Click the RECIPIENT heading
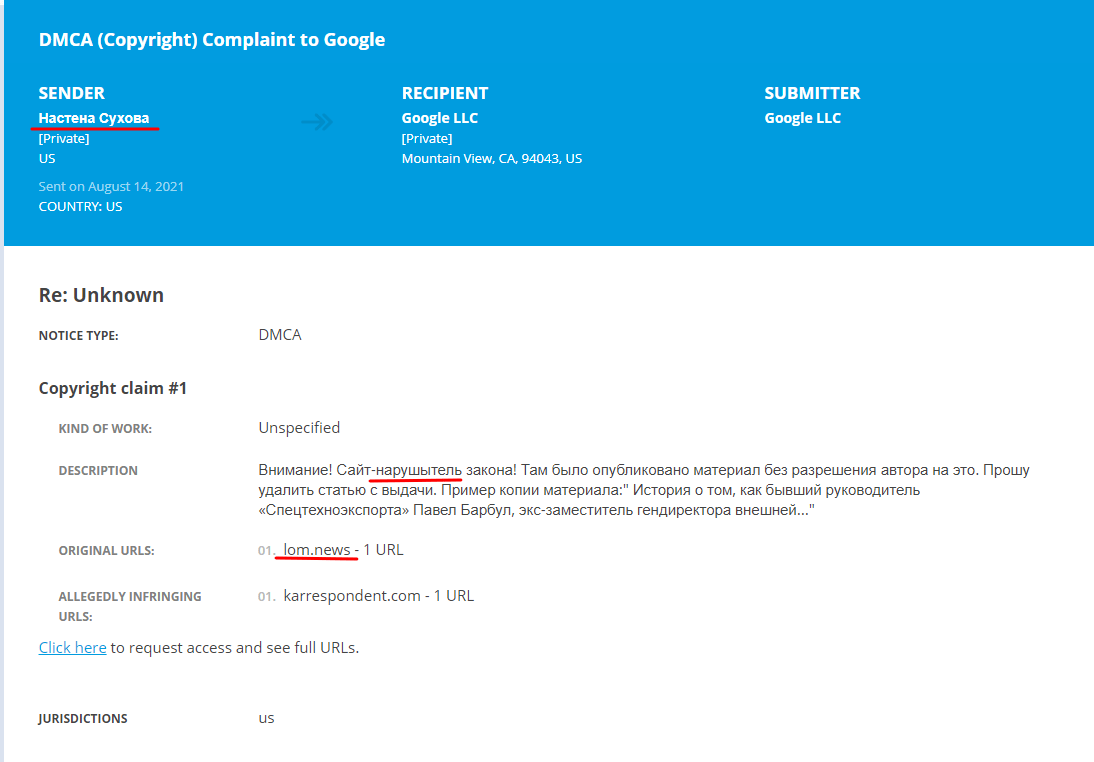 pos(445,94)
